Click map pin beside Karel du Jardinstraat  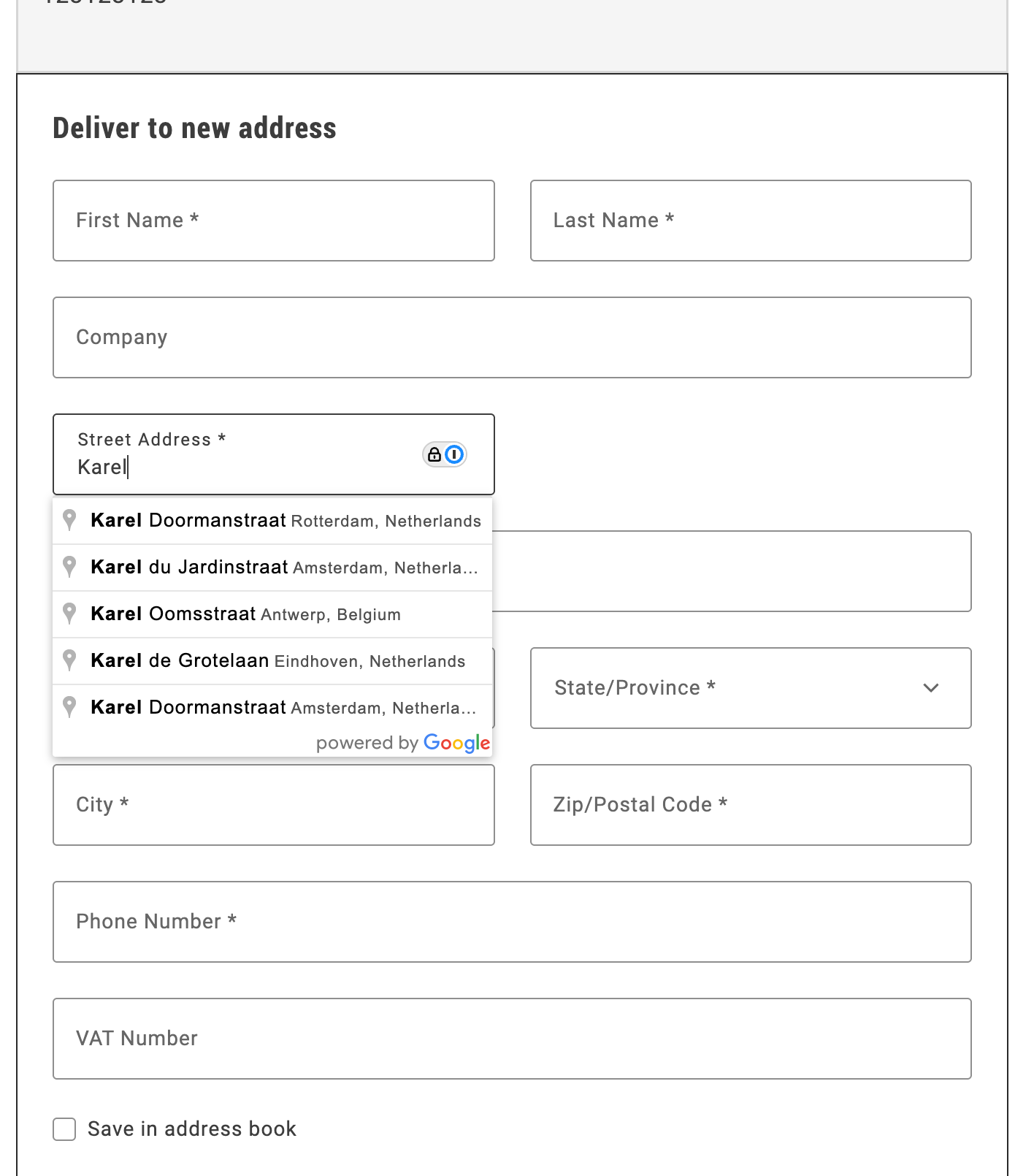point(69,567)
